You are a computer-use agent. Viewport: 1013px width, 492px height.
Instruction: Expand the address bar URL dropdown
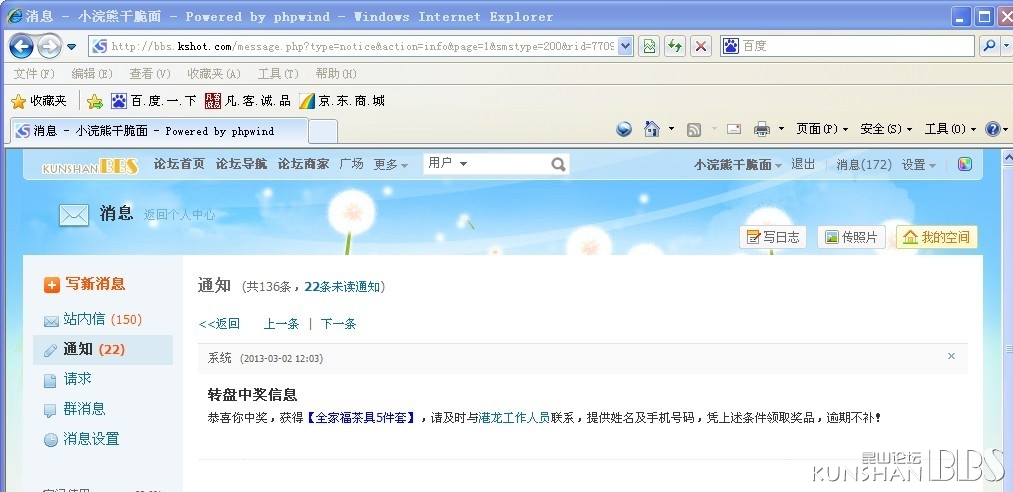(x=626, y=46)
